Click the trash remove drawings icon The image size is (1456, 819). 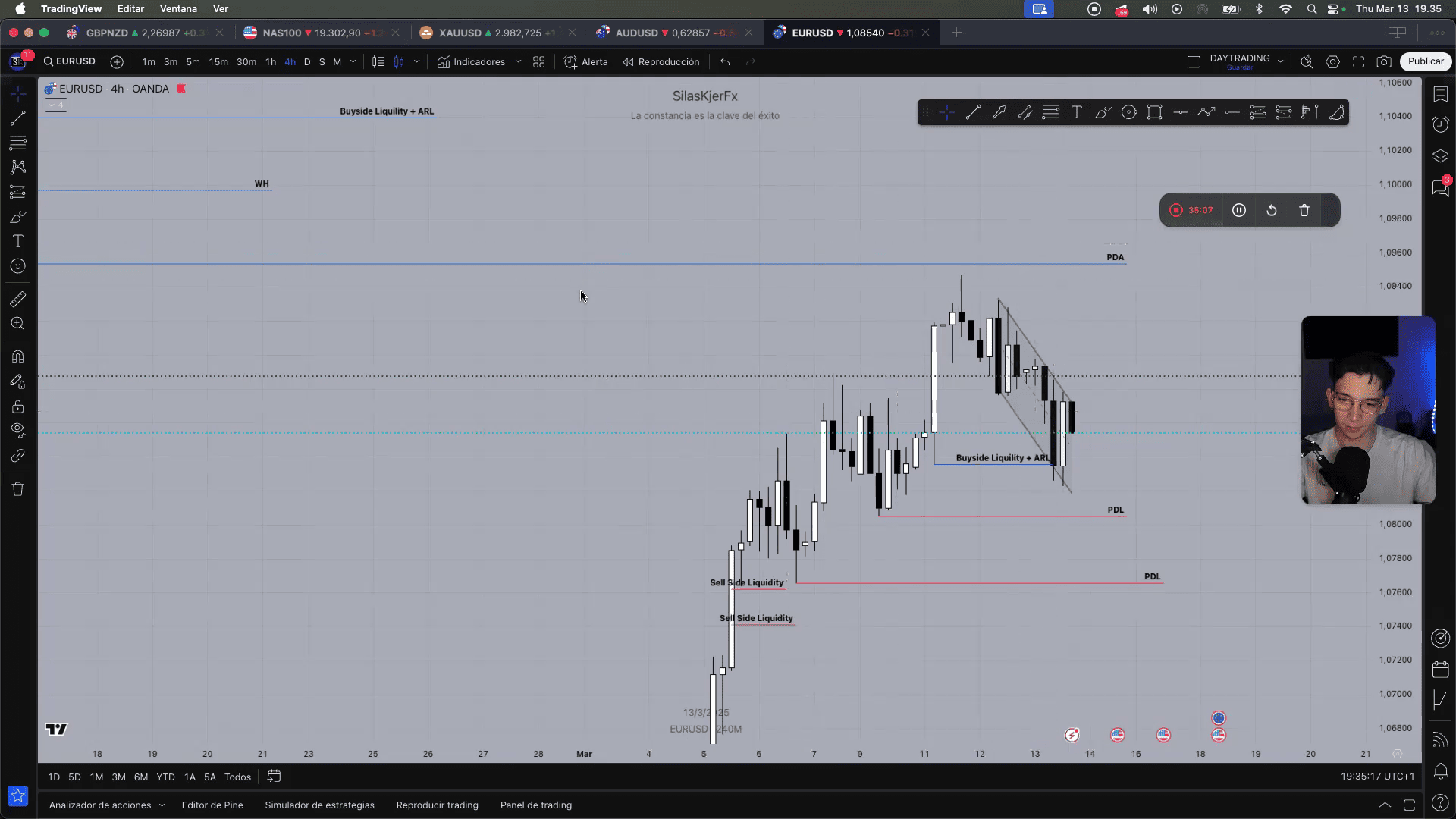(x=17, y=489)
